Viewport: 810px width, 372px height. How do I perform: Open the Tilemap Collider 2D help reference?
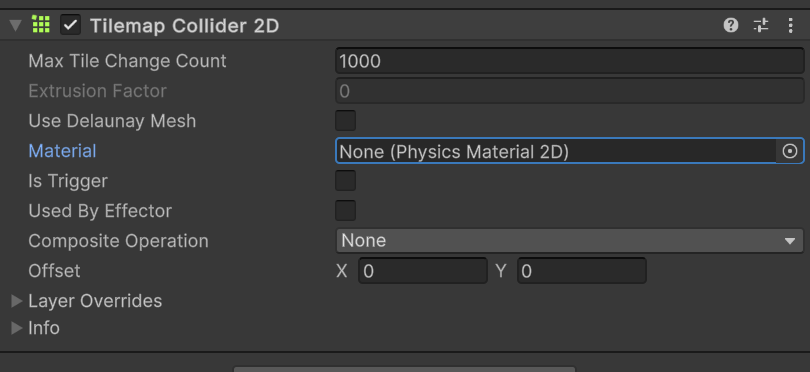[x=730, y=25]
